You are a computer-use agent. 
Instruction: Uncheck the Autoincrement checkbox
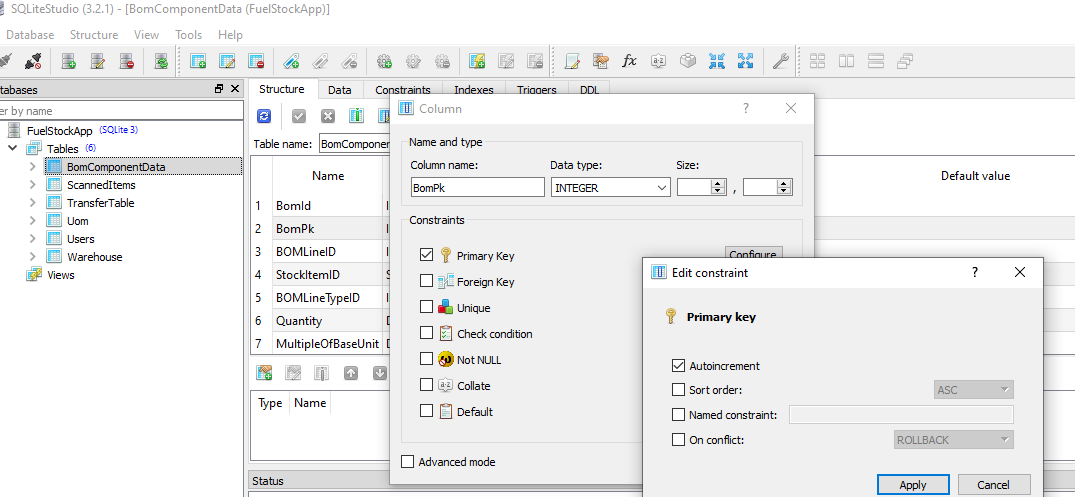tap(678, 365)
